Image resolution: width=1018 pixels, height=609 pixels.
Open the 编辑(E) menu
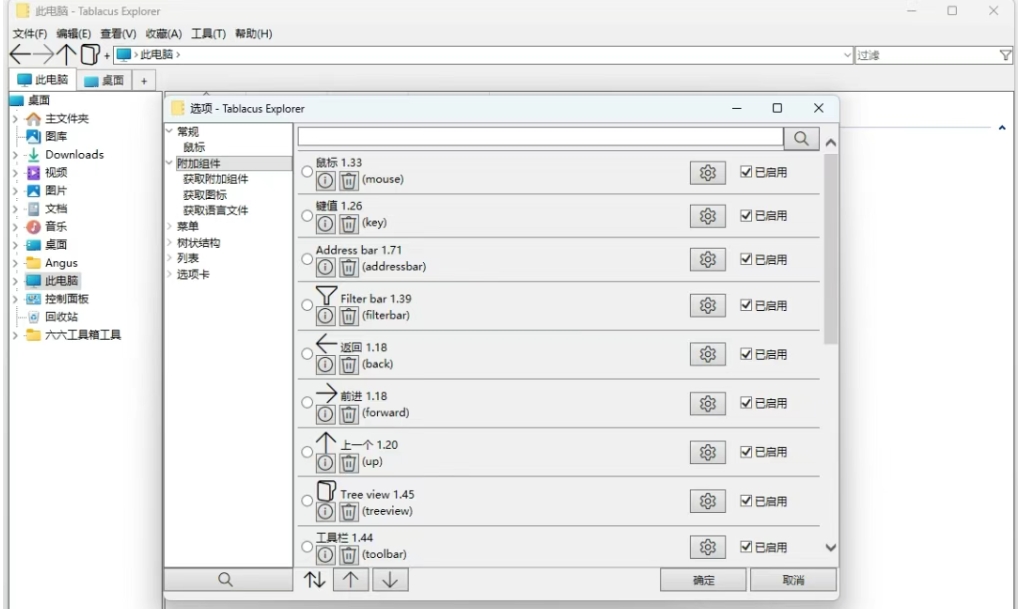(x=73, y=34)
